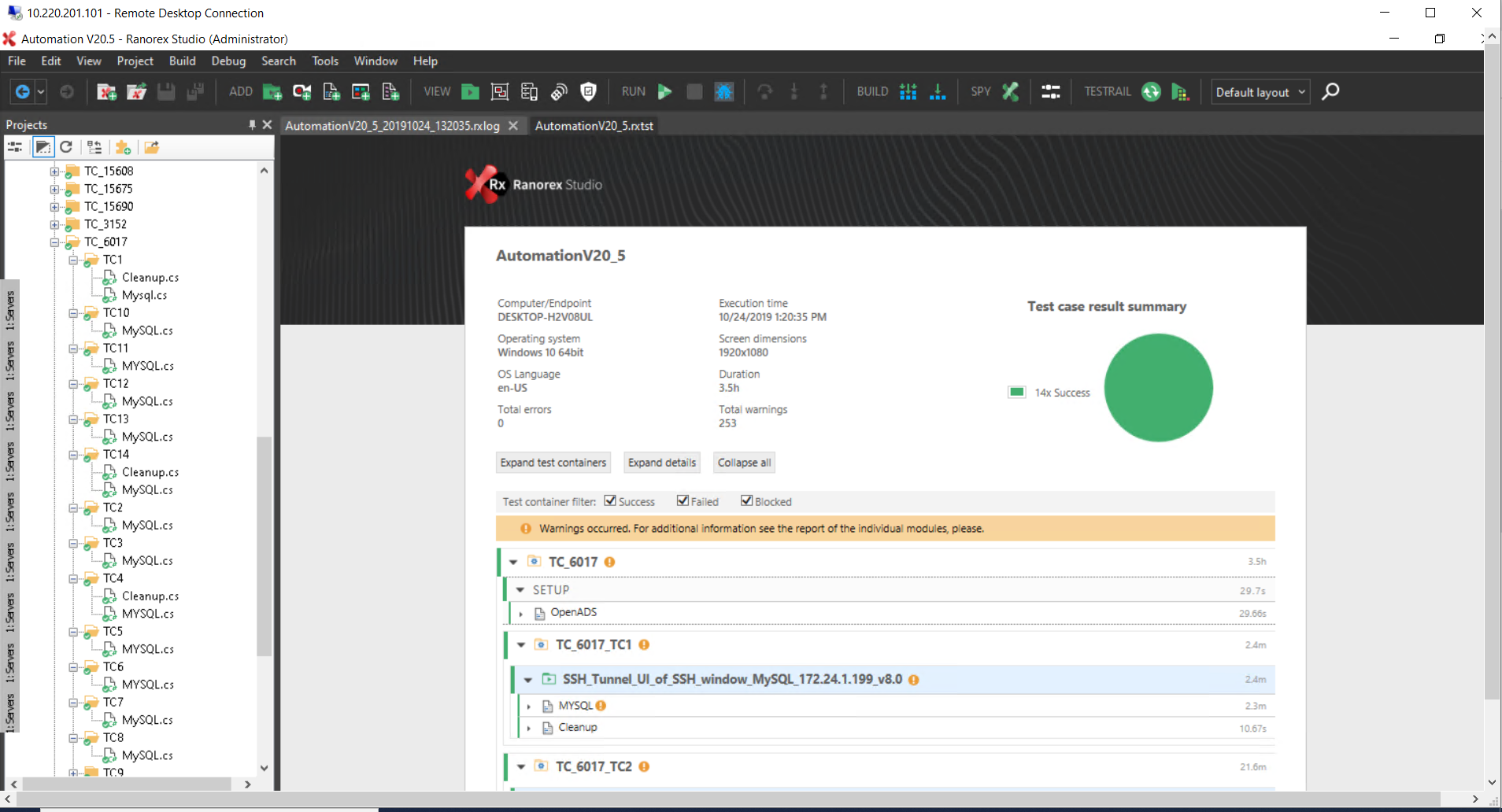The height and width of the screenshot is (812, 1502).
Task: Click the Projects tree vertical scrollbar thumb
Action: coord(265,545)
